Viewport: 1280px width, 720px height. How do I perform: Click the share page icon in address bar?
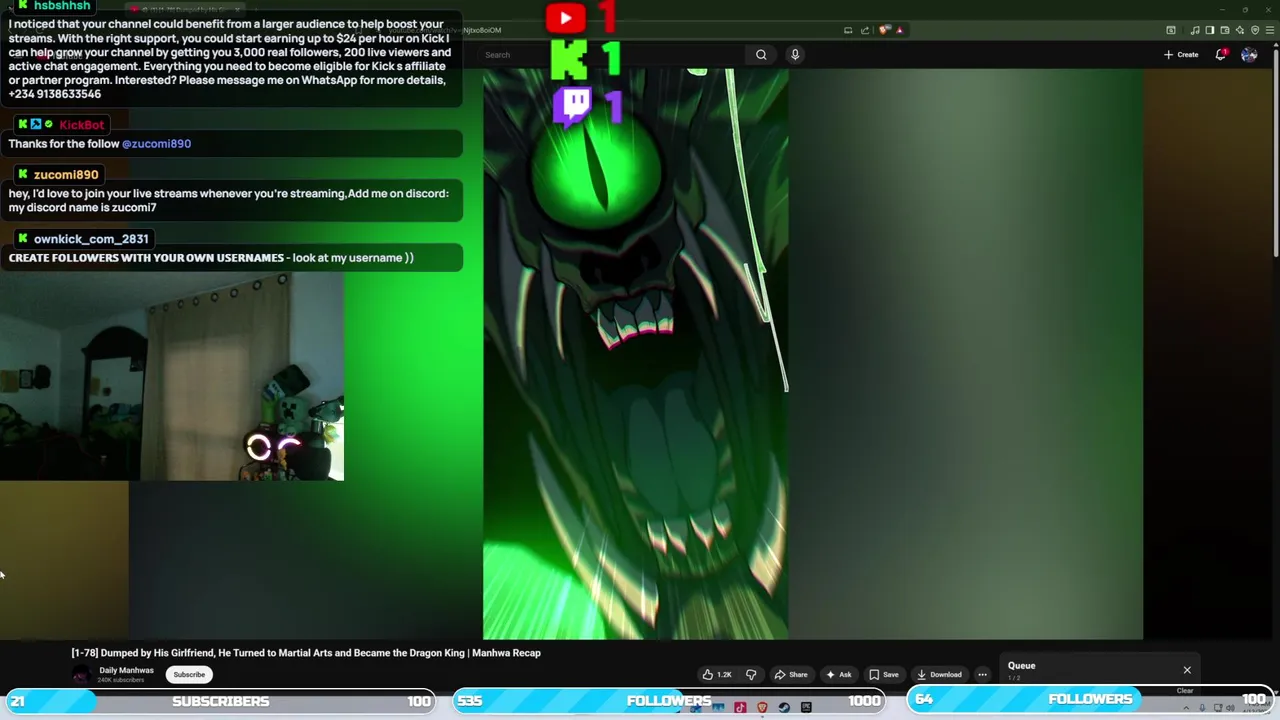tap(865, 30)
